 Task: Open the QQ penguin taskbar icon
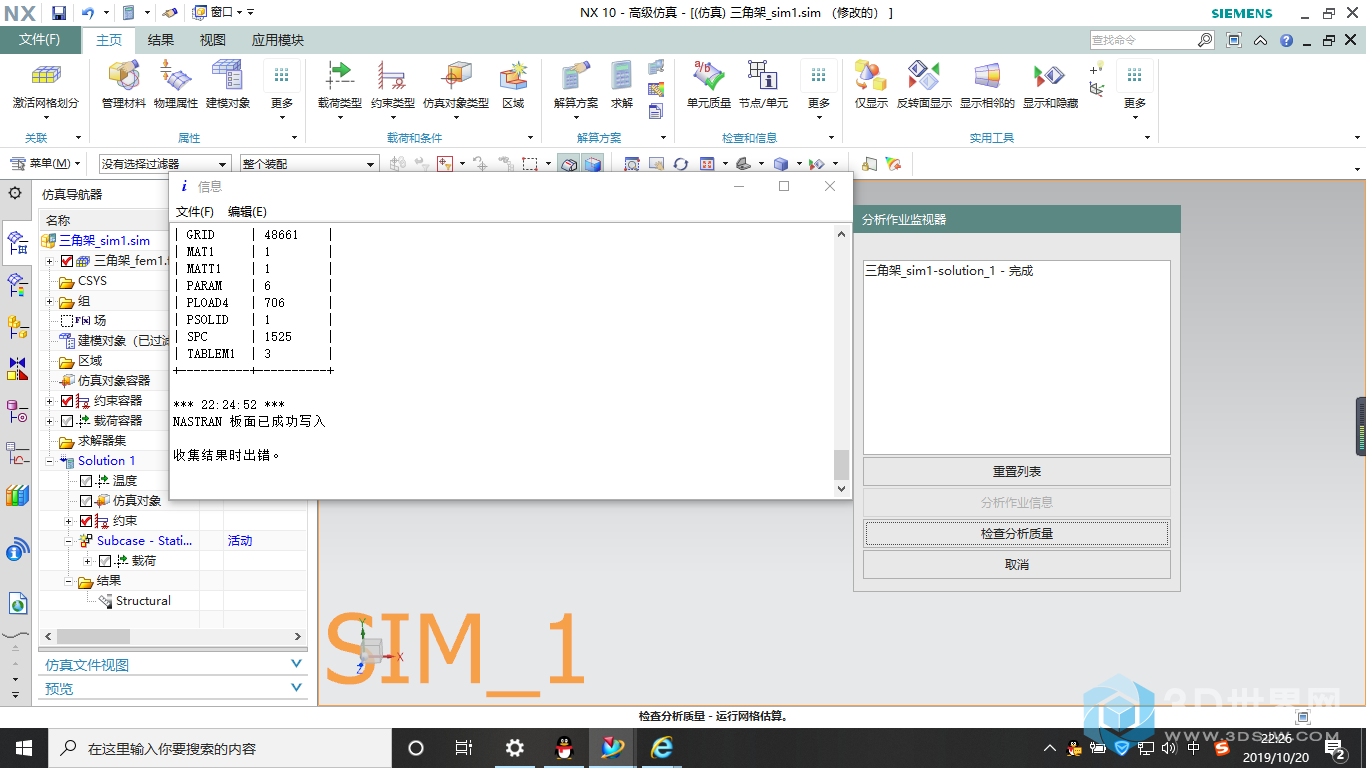click(x=564, y=748)
